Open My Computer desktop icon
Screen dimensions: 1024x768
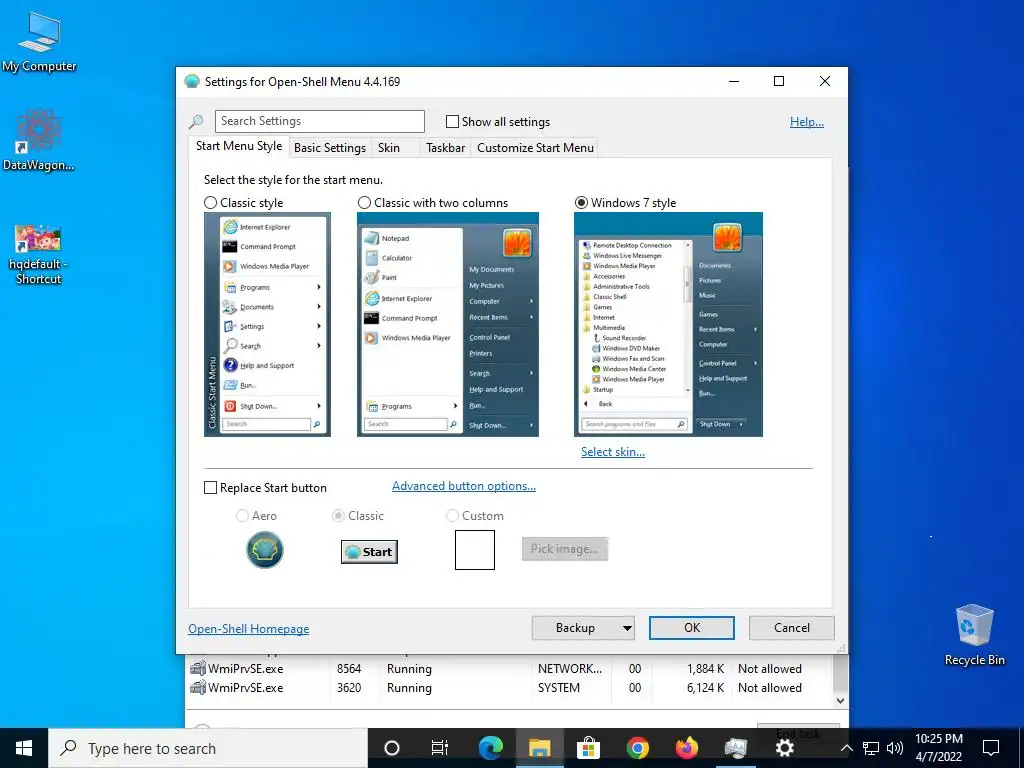coord(39,42)
